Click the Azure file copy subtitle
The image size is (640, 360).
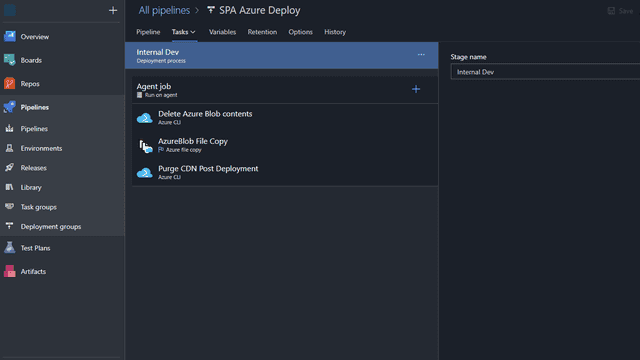pyautogui.click(x=183, y=150)
